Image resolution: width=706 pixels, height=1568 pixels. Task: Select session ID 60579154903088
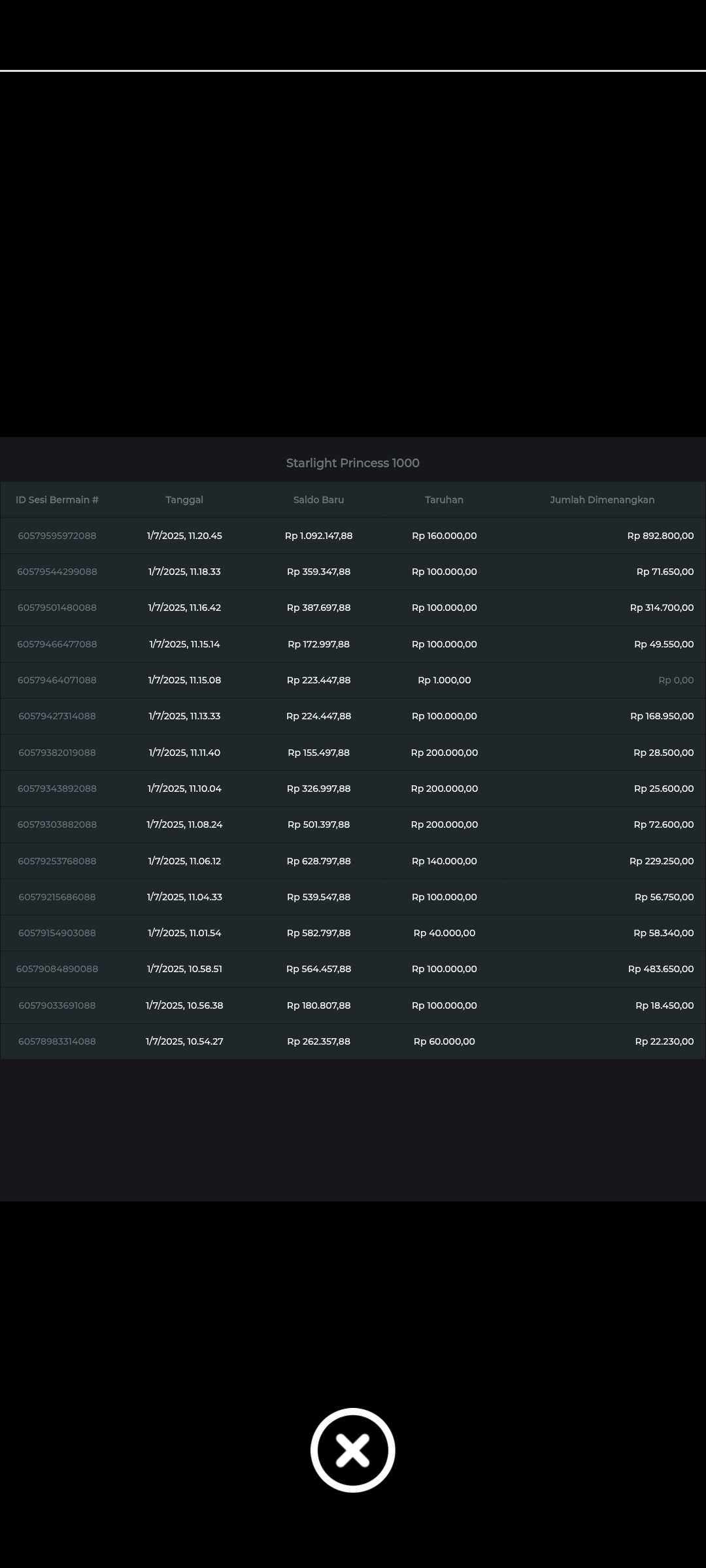[57, 933]
